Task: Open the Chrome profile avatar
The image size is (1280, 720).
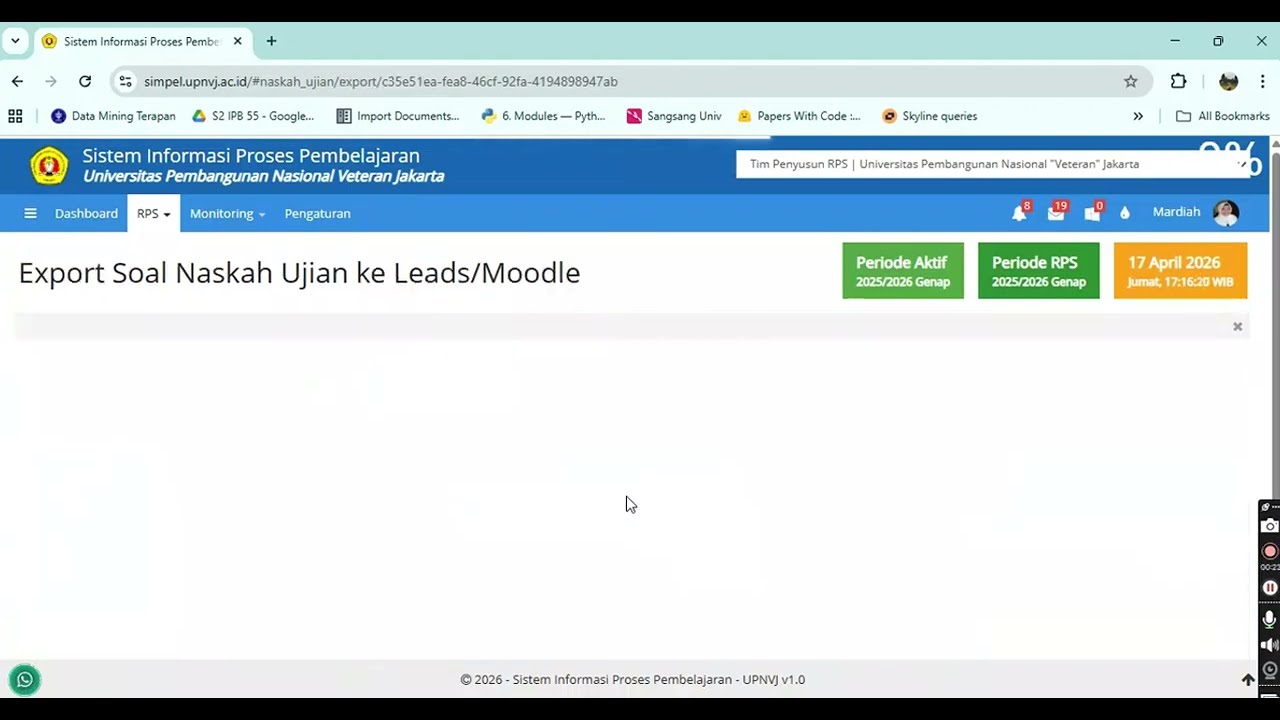Action: pyautogui.click(x=1229, y=81)
